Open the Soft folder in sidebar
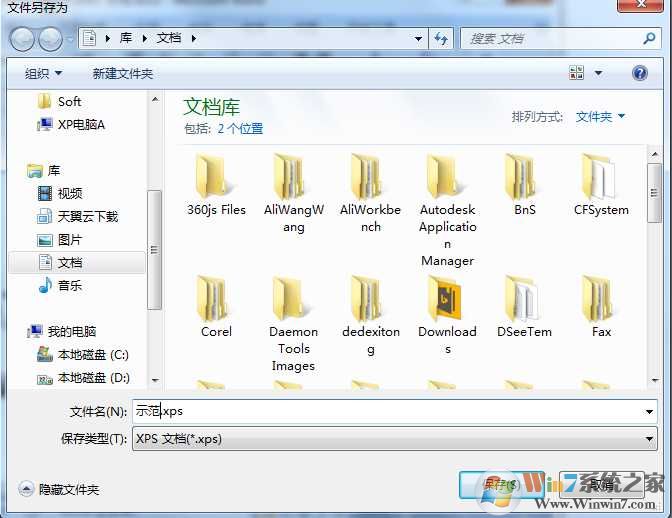The width and height of the screenshot is (672, 518). [x=60, y=102]
